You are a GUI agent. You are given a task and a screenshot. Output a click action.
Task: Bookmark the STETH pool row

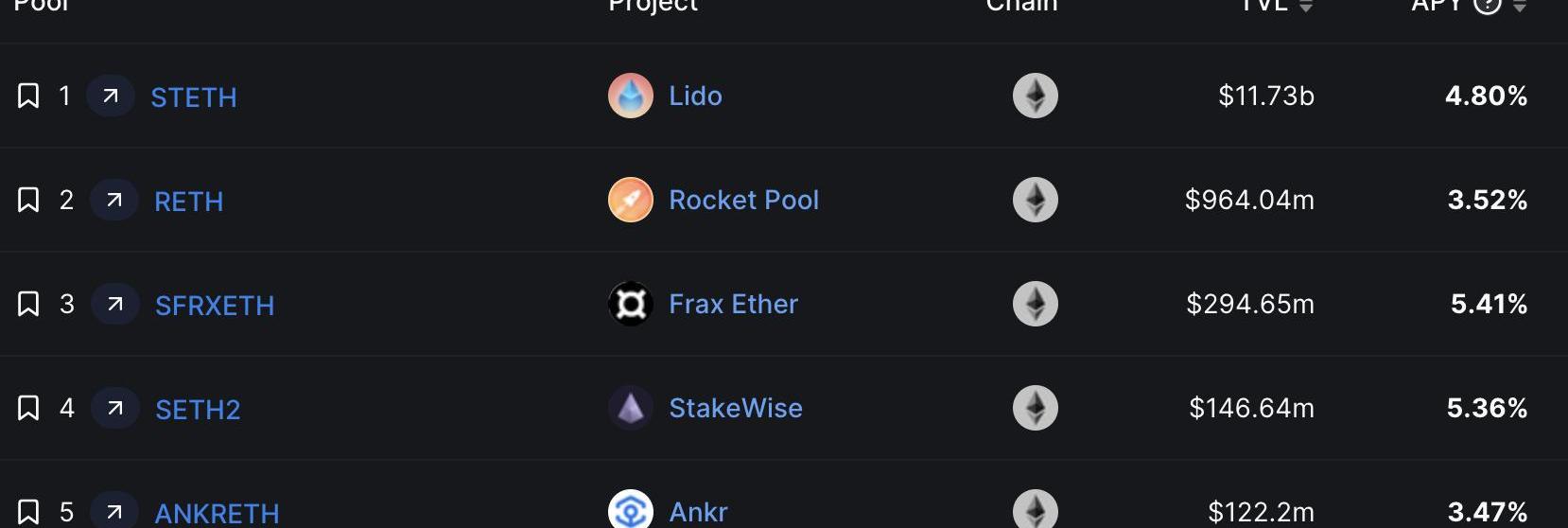(28, 96)
